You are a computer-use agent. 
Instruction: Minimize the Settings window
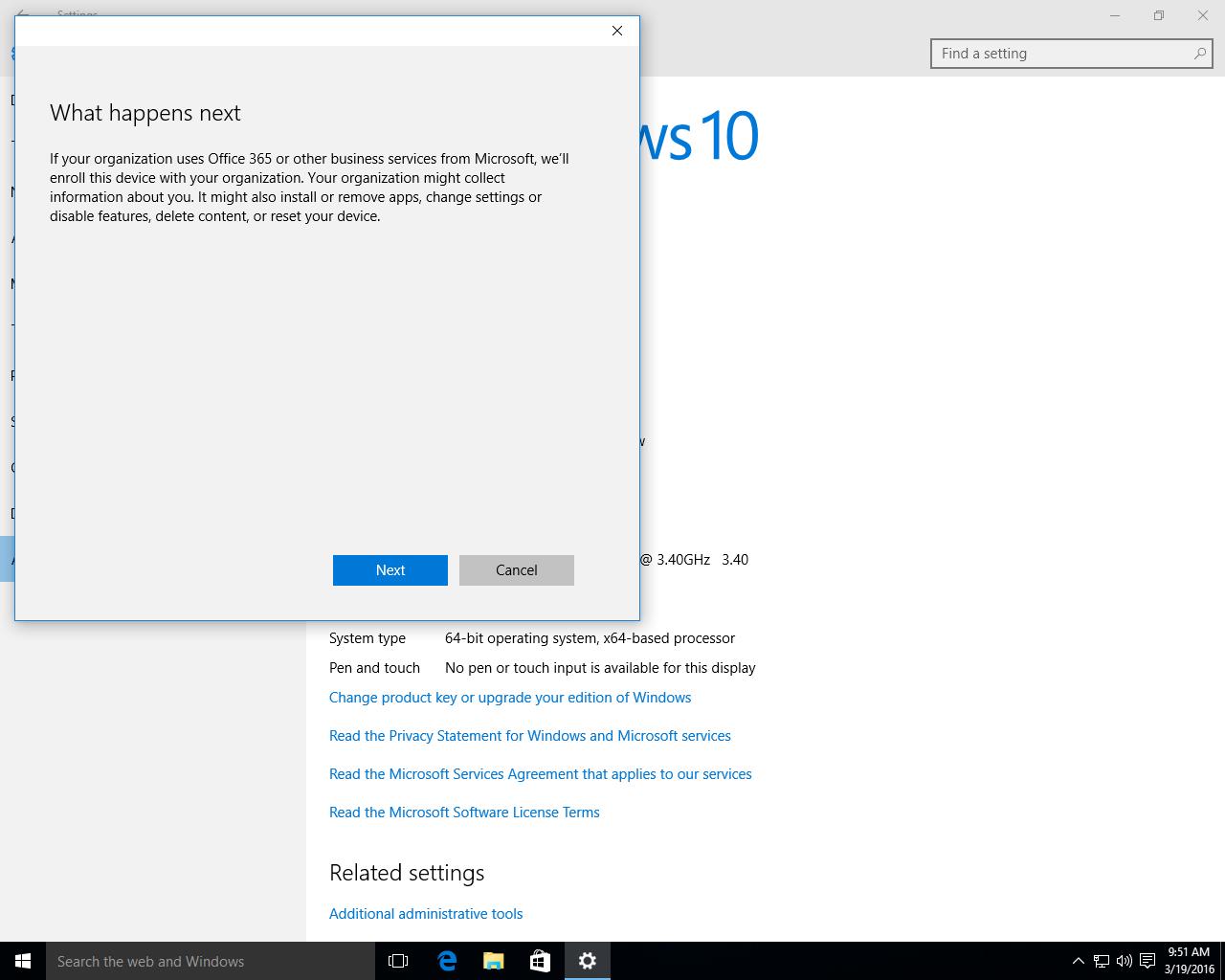1115,15
